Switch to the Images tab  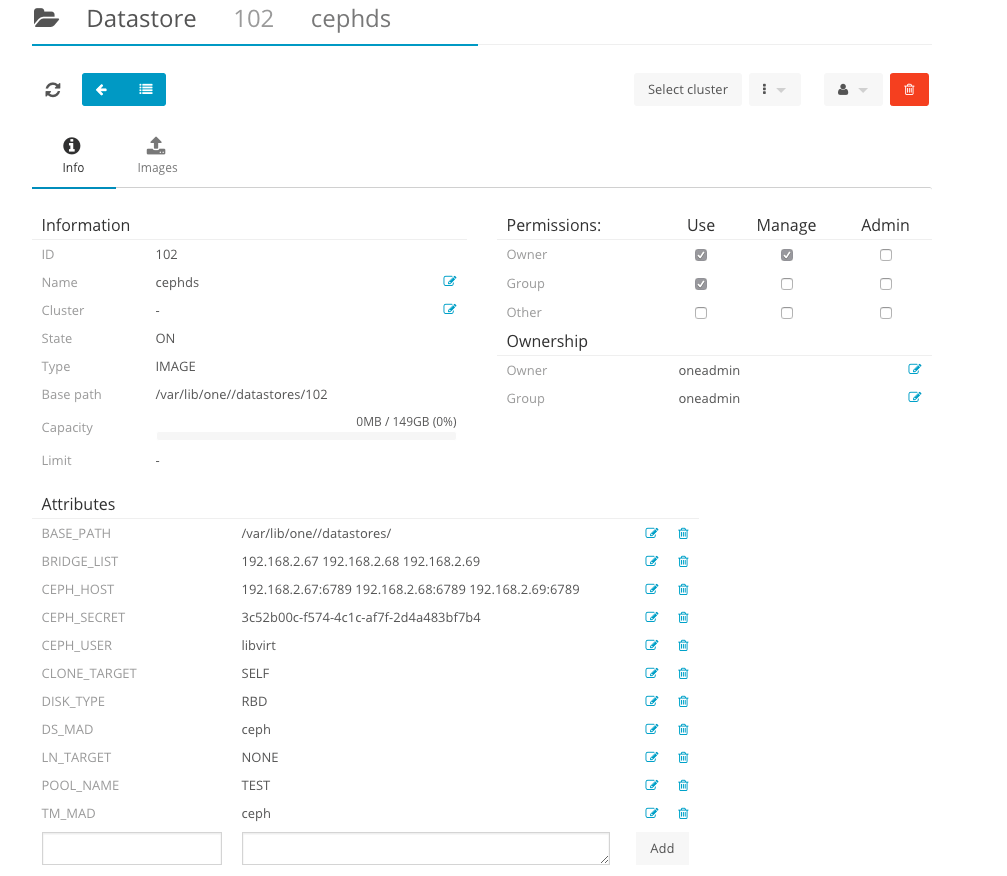pyautogui.click(x=157, y=156)
